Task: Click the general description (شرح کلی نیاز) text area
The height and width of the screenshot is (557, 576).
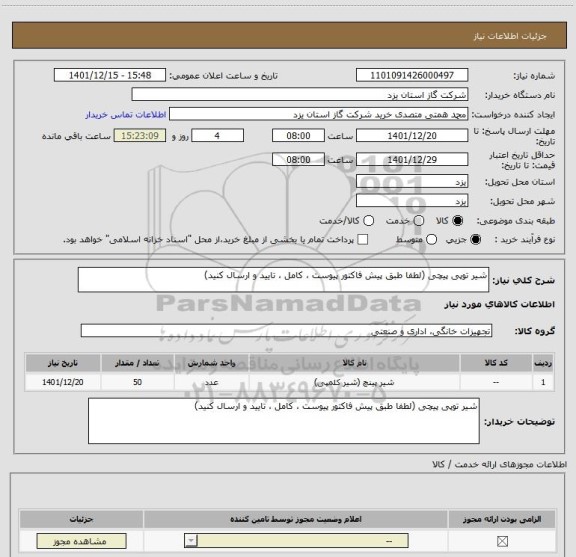Action: point(283,280)
